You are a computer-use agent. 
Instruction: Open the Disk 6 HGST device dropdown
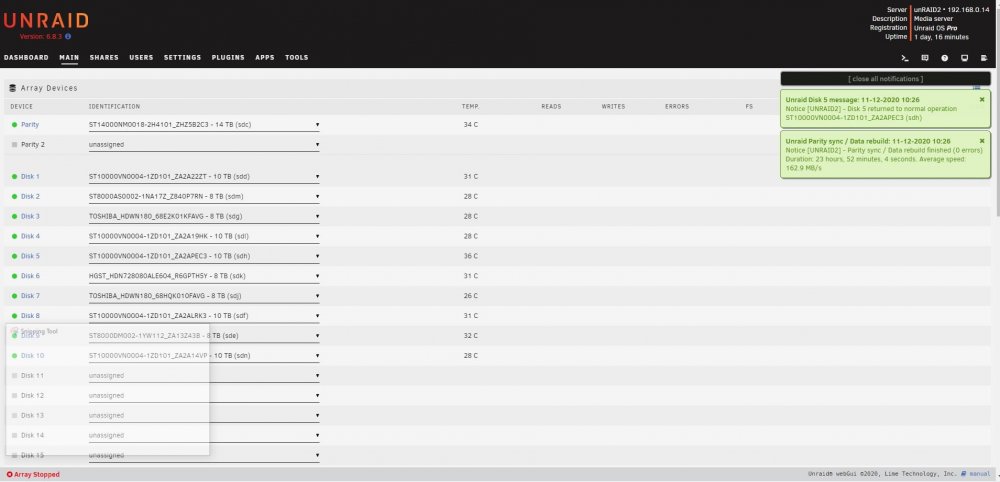click(204, 276)
